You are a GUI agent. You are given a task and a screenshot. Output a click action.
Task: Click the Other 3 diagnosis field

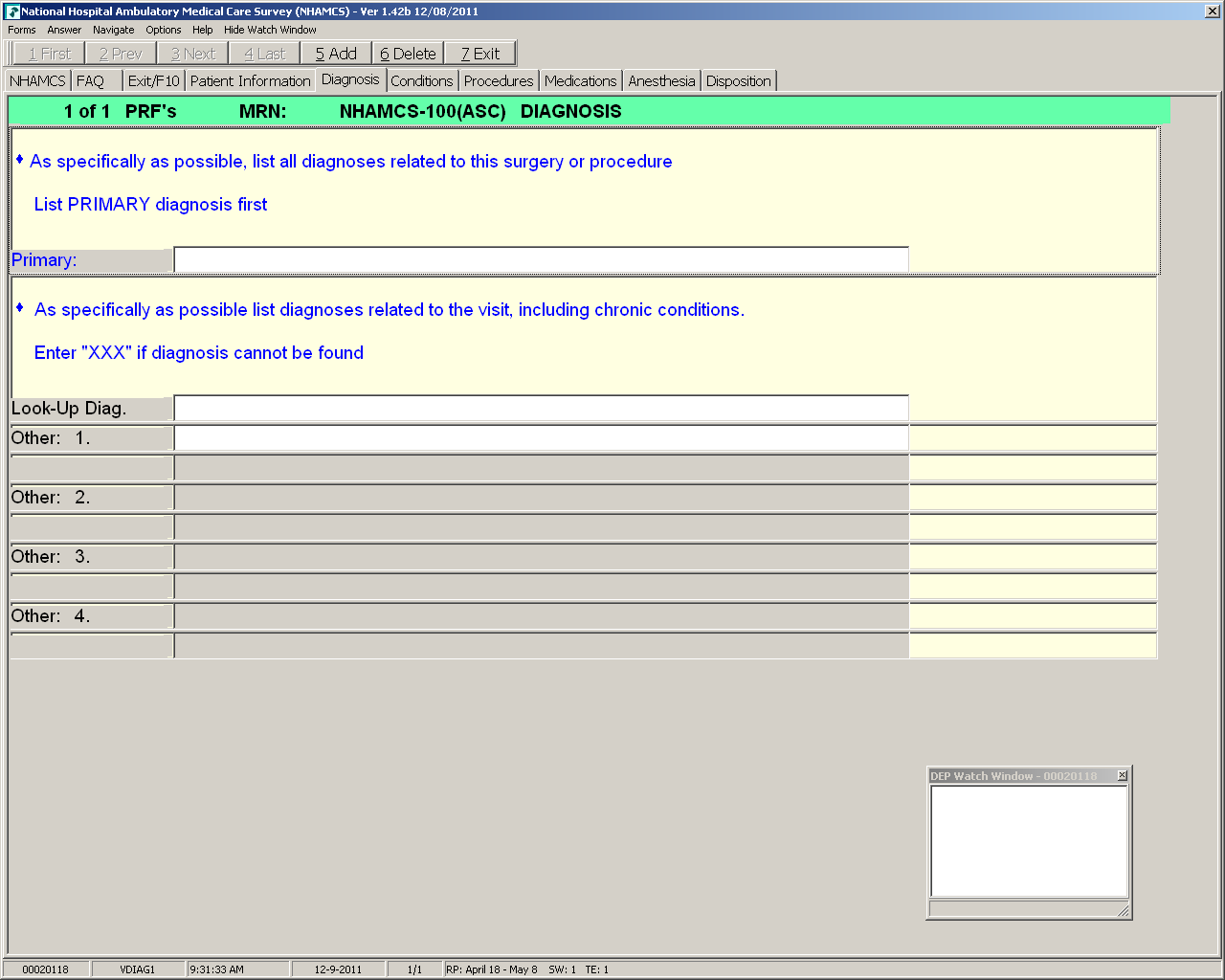[x=541, y=557]
